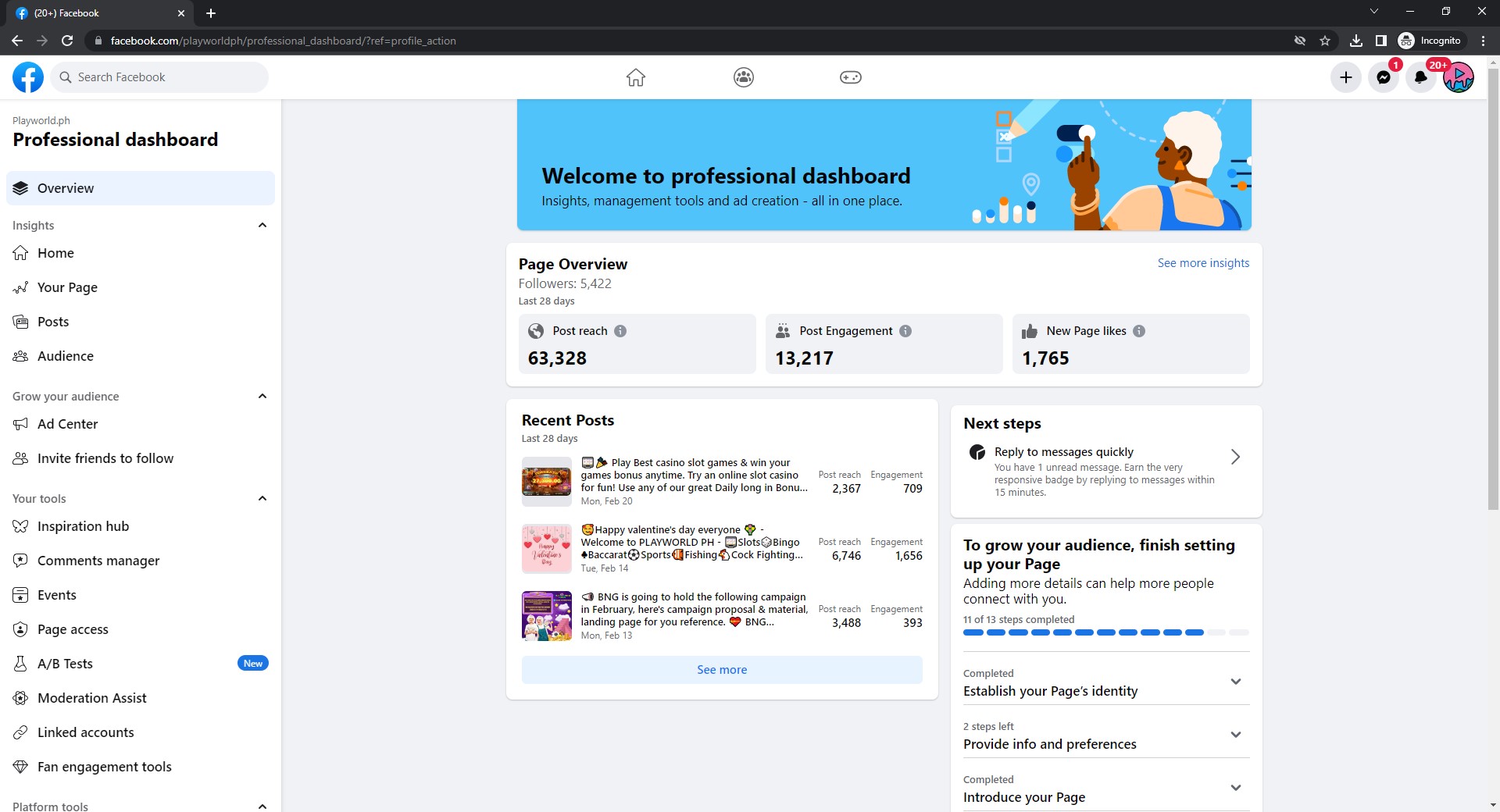Click the New Page likes value 1,765
This screenshot has height=812, width=1500.
click(1045, 358)
